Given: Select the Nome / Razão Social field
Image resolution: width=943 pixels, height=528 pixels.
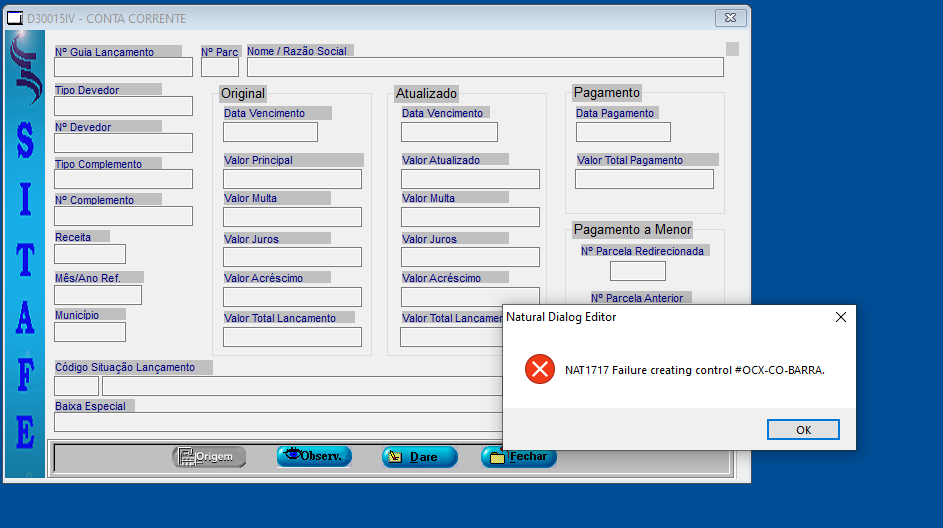Looking at the screenshot, I should click(485, 68).
